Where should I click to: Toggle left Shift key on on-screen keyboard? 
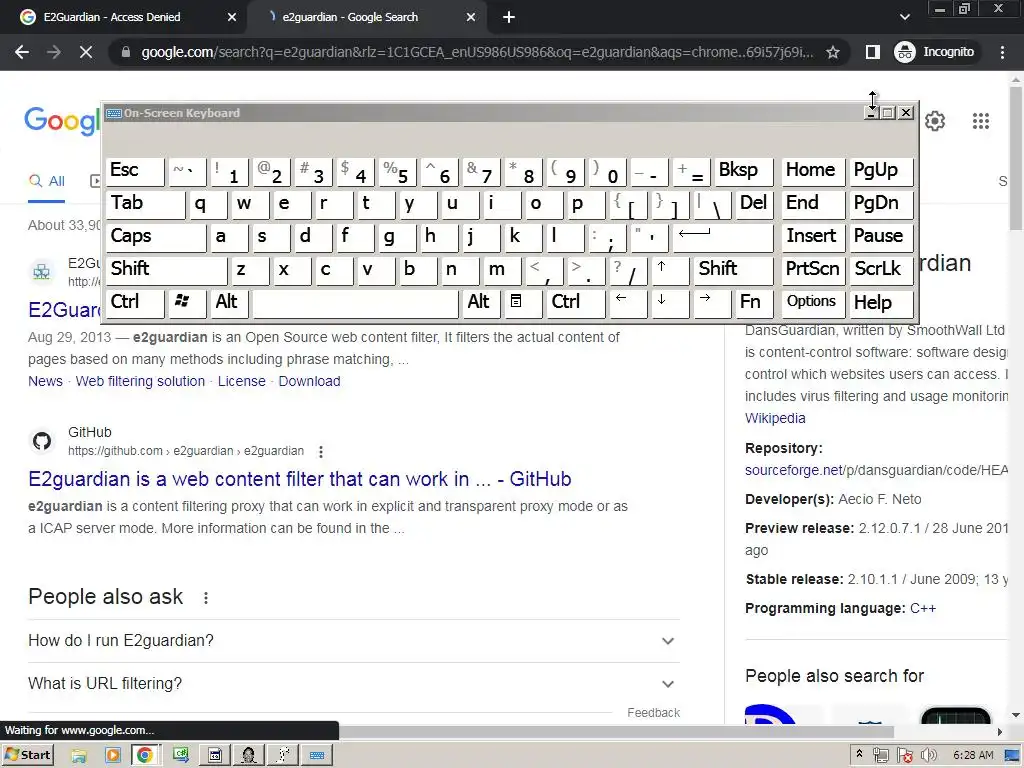[x=166, y=269]
